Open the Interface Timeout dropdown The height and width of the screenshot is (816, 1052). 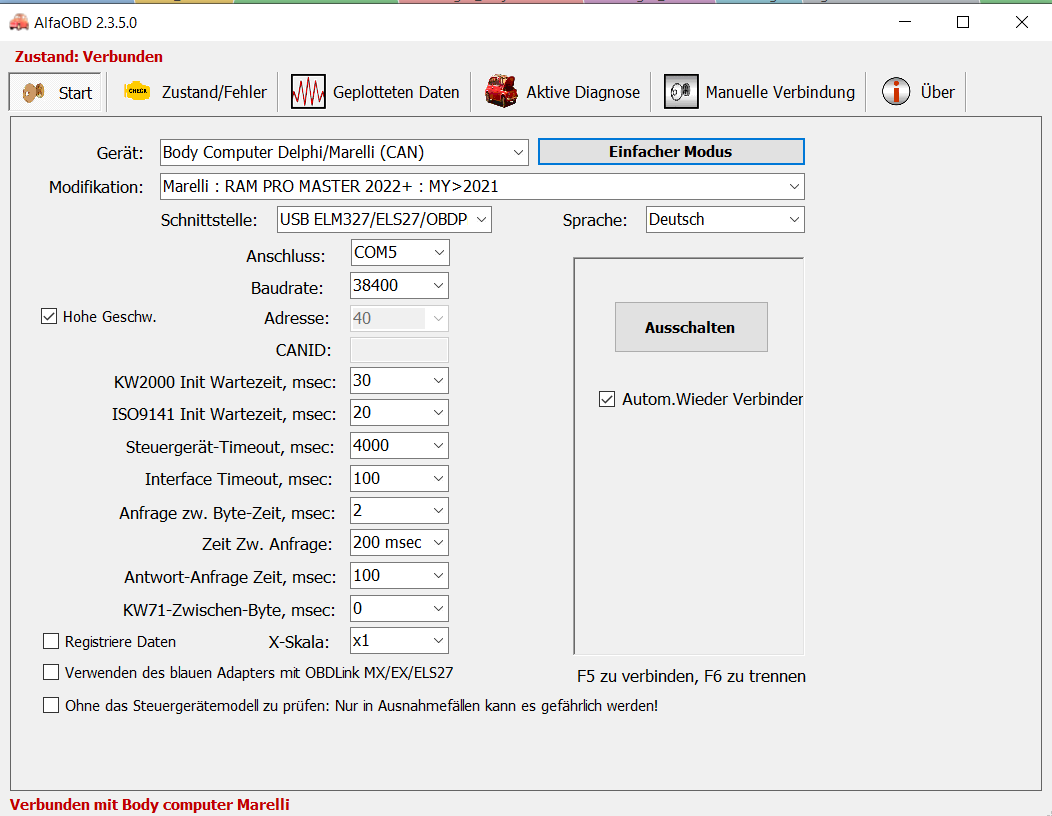coord(400,478)
